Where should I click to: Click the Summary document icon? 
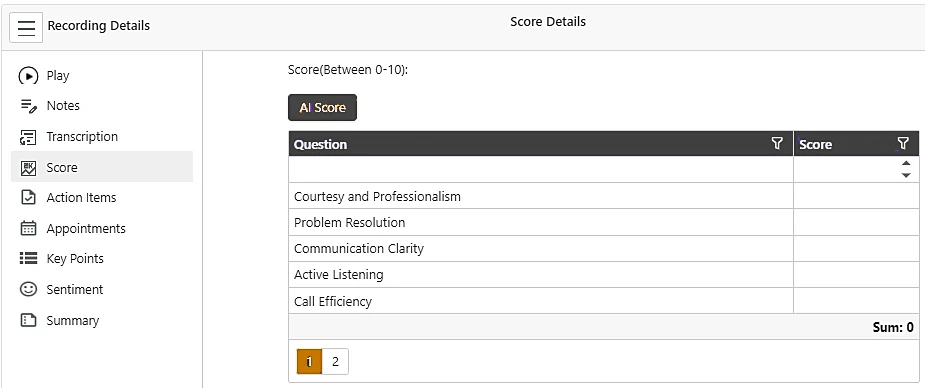point(28,320)
